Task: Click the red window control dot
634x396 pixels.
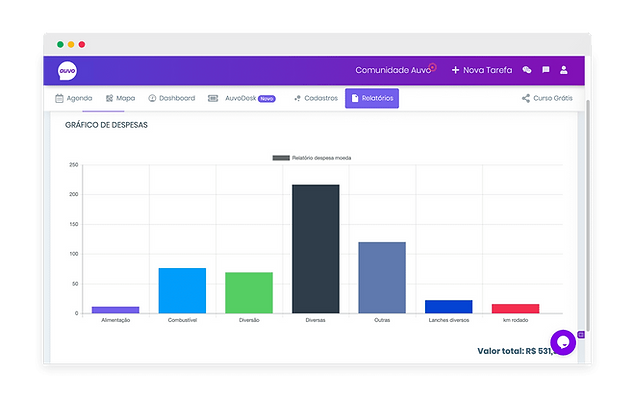Action: [82, 44]
